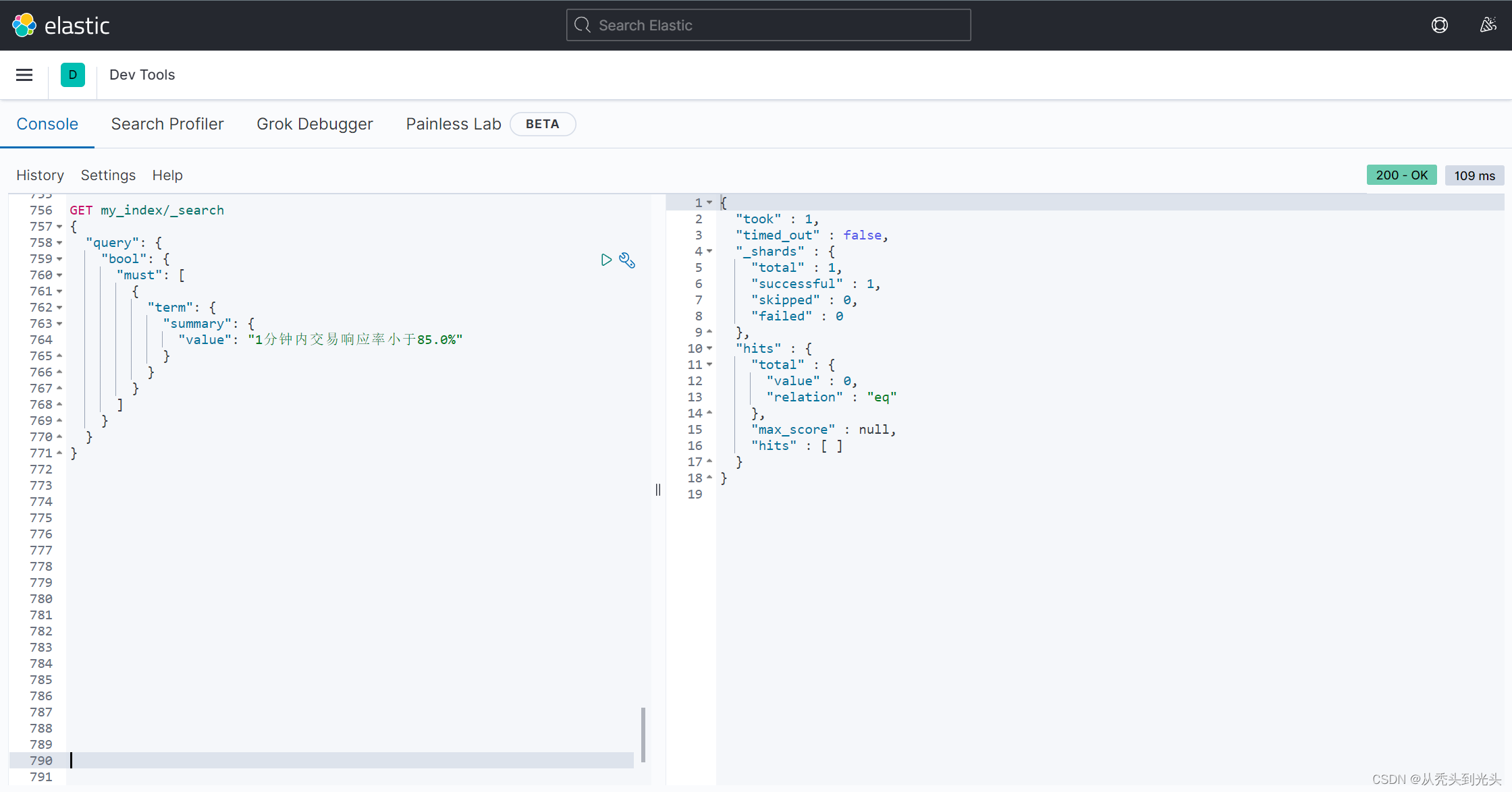The width and height of the screenshot is (1512, 792).
Task: Click the user avatar icon top right
Action: click(x=1488, y=25)
